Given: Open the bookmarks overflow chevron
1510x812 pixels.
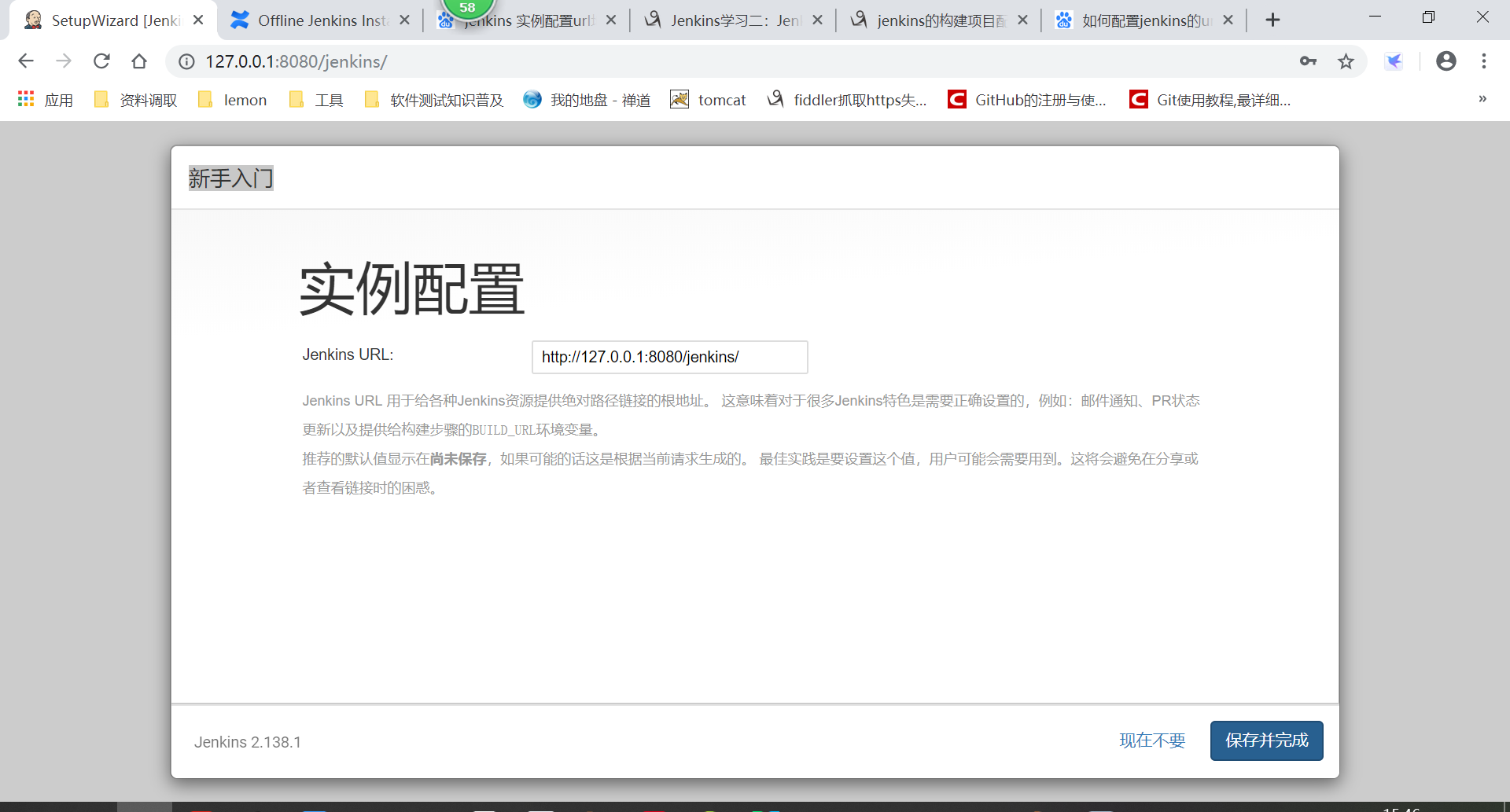Looking at the screenshot, I should point(1482,99).
